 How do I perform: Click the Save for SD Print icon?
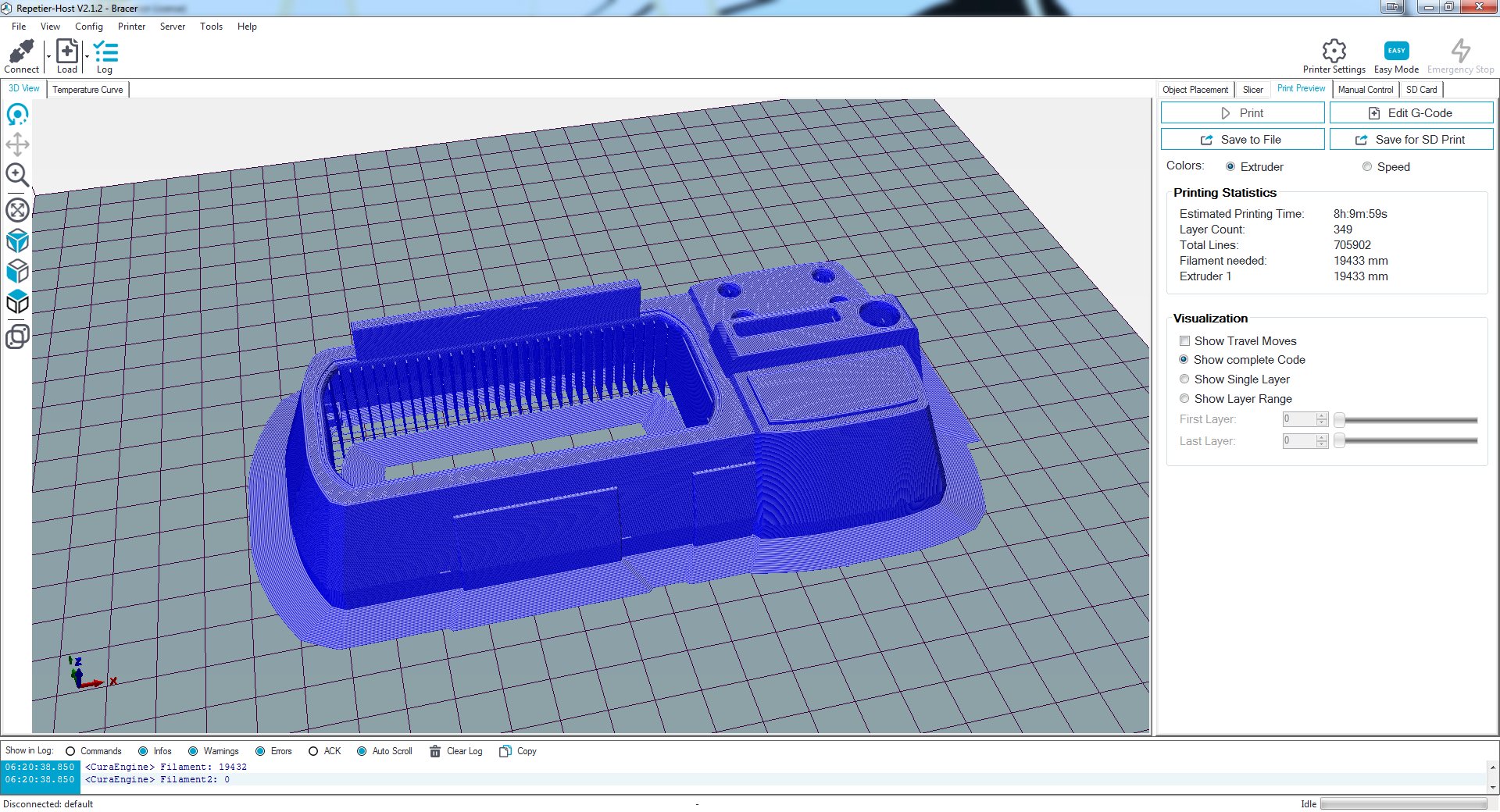(1362, 140)
